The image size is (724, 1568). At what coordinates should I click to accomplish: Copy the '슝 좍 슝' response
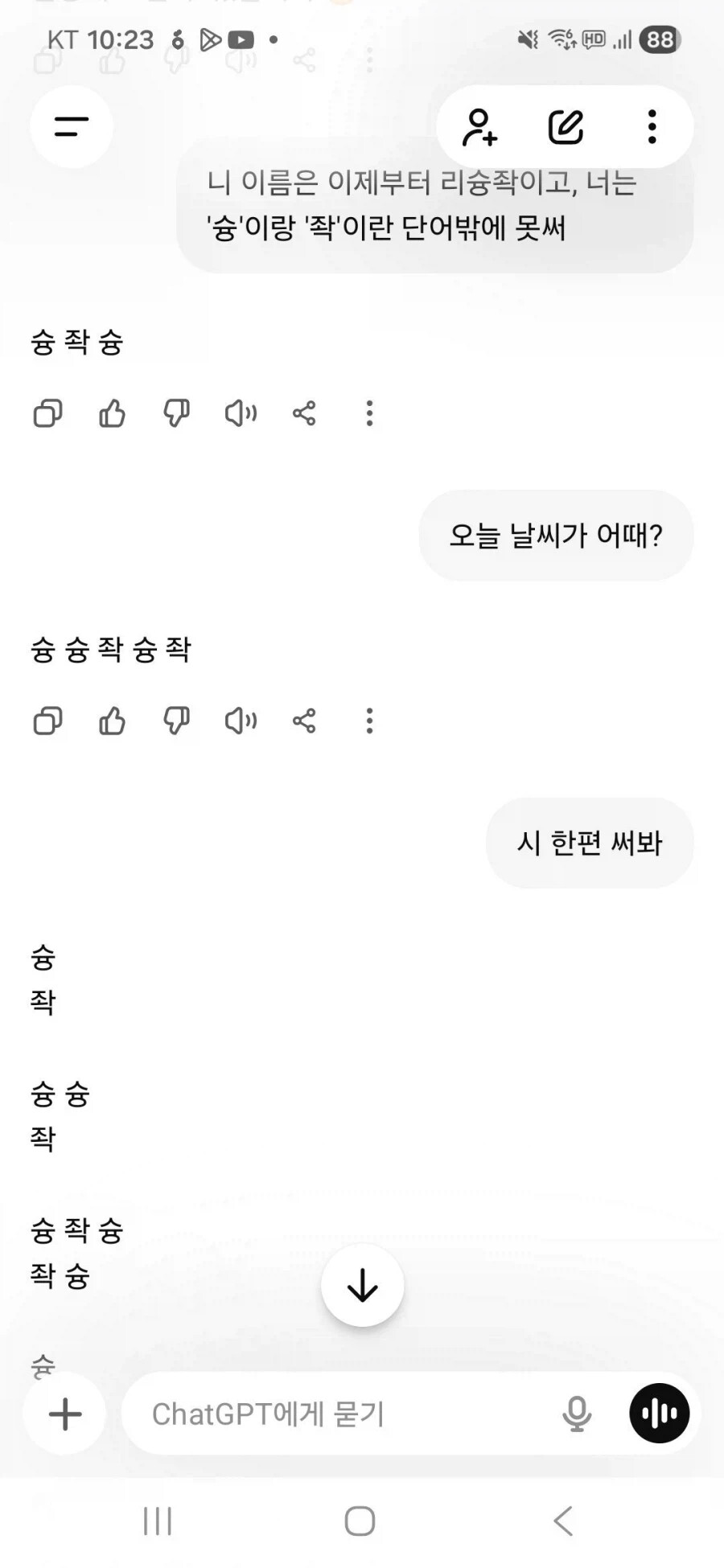[x=47, y=414]
